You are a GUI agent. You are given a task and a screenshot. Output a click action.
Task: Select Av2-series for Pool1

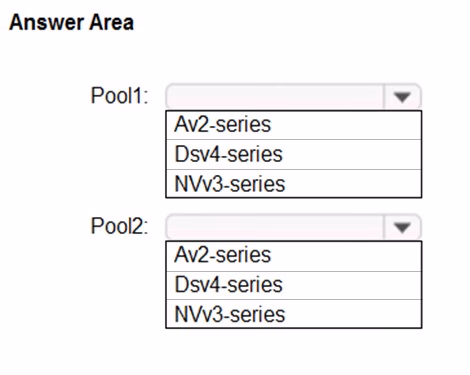point(294,125)
